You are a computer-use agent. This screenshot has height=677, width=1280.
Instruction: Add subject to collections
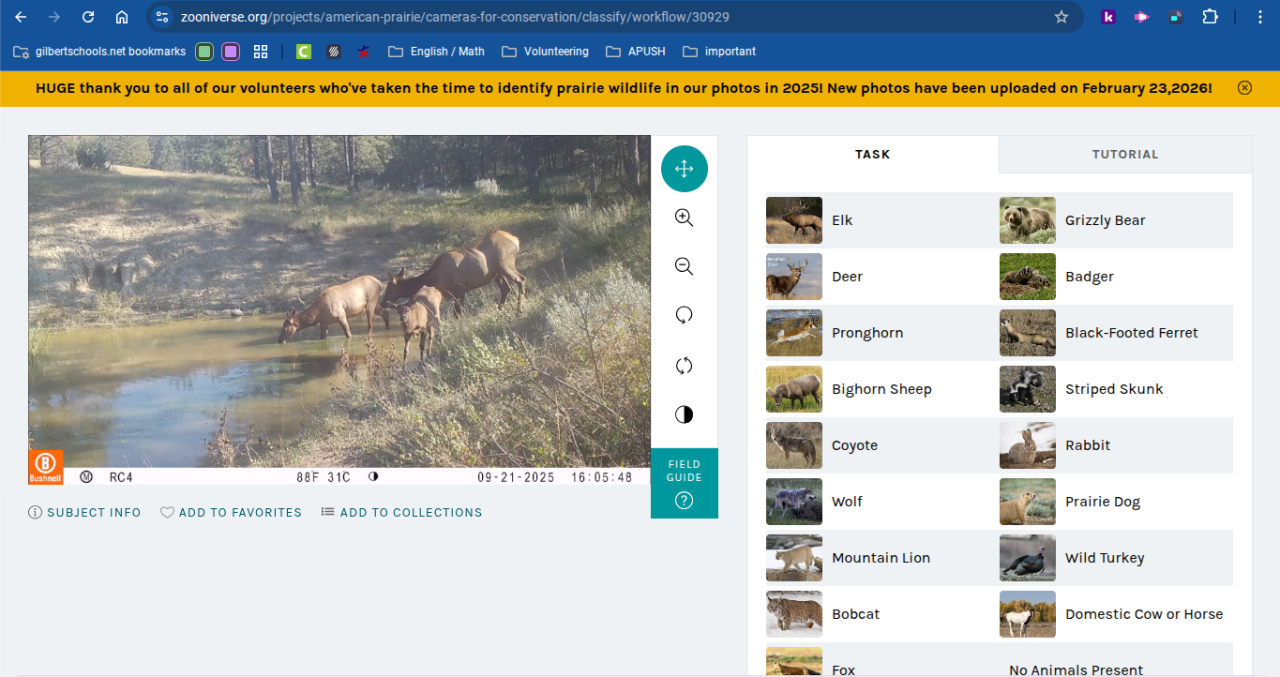pos(401,512)
